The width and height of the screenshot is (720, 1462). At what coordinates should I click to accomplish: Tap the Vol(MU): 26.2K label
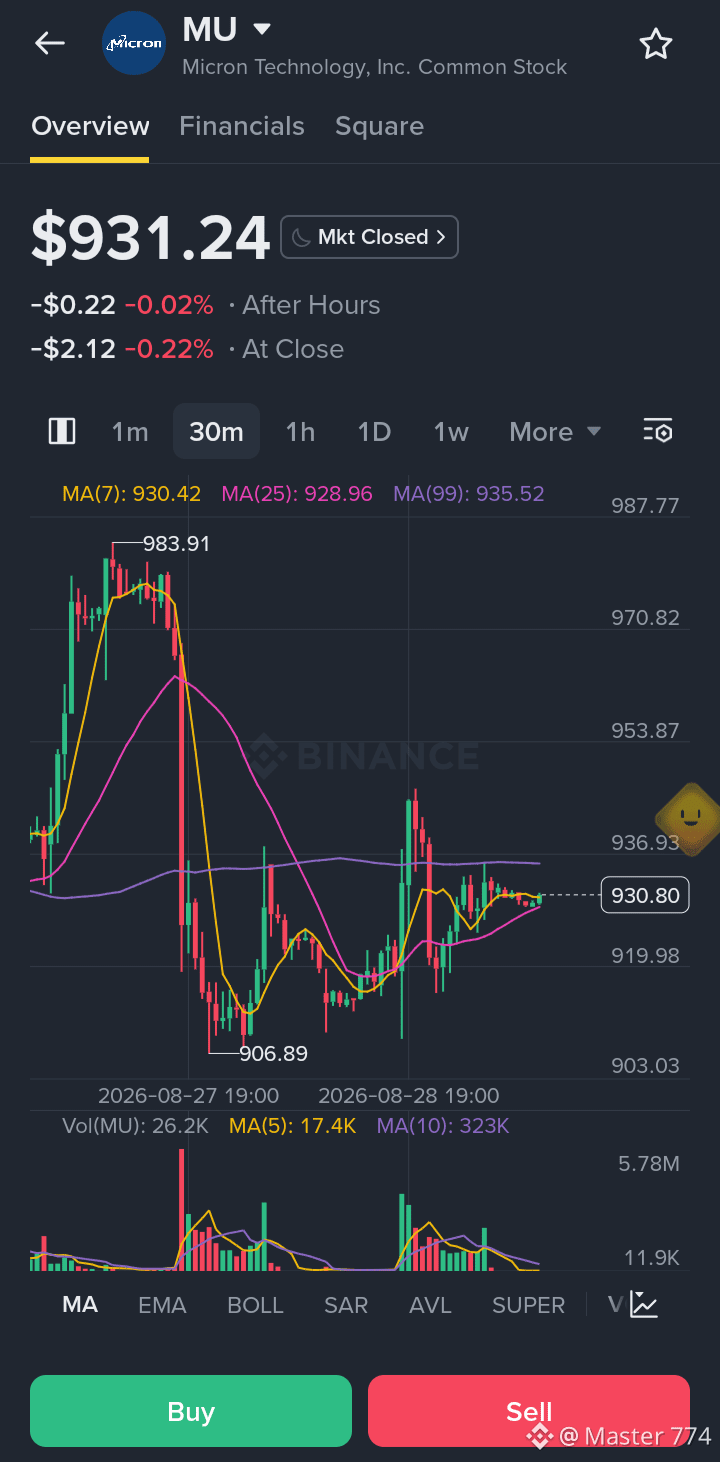pos(135,1126)
